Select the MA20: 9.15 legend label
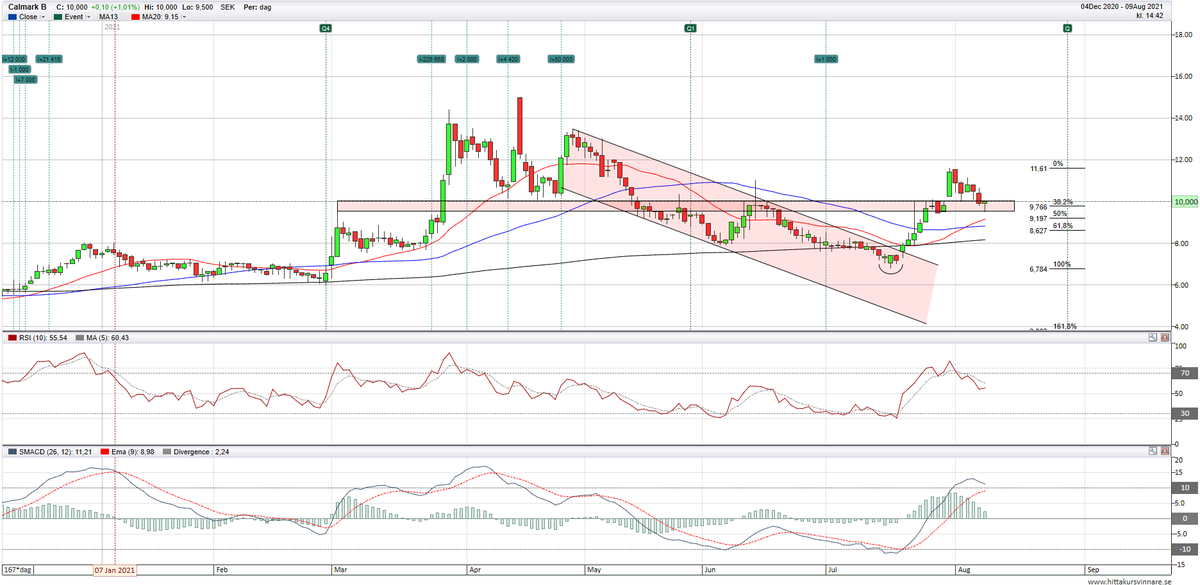 coord(160,17)
